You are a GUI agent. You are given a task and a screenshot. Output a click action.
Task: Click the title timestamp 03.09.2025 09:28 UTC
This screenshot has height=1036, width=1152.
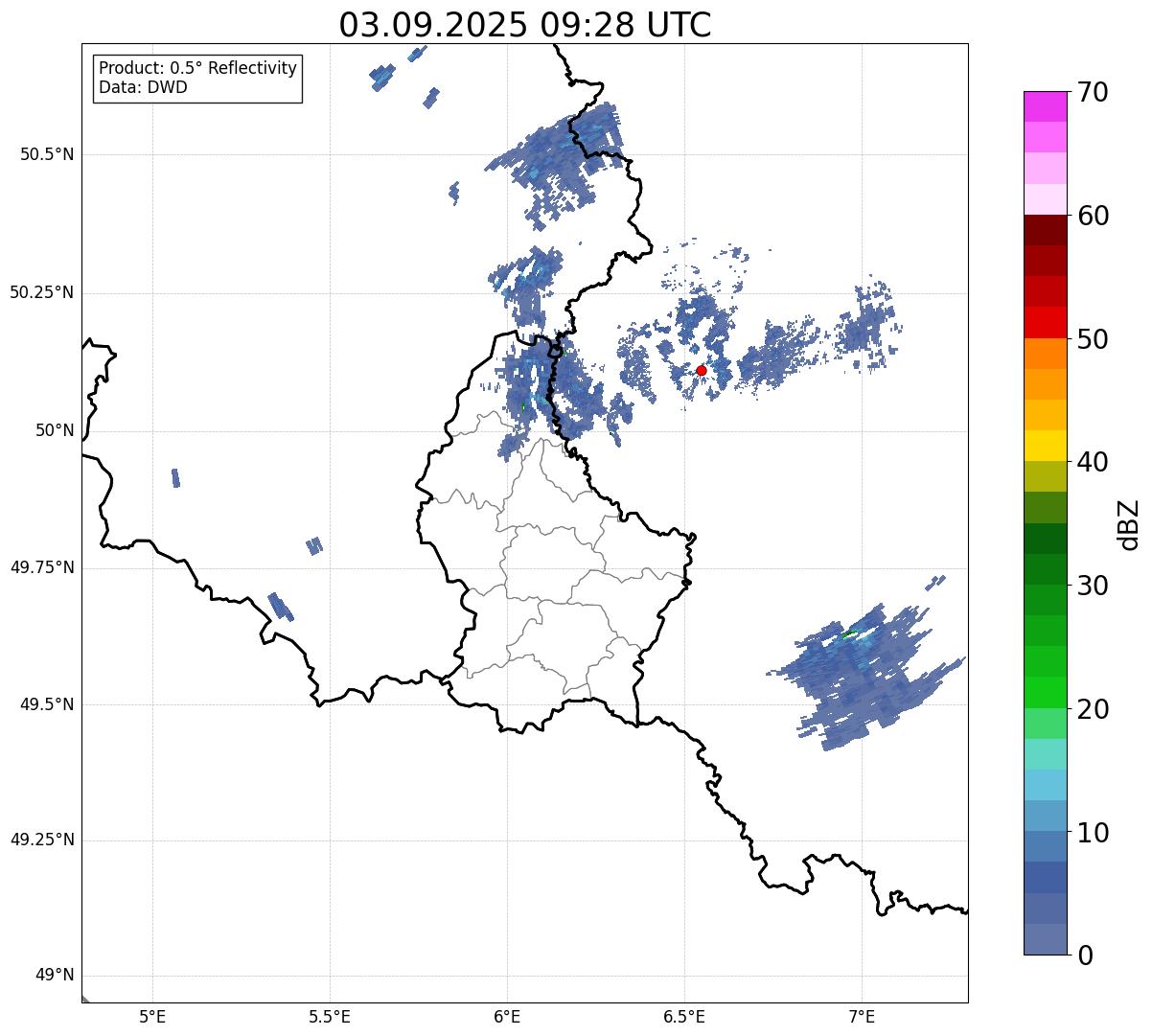pyautogui.click(x=524, y=25)
